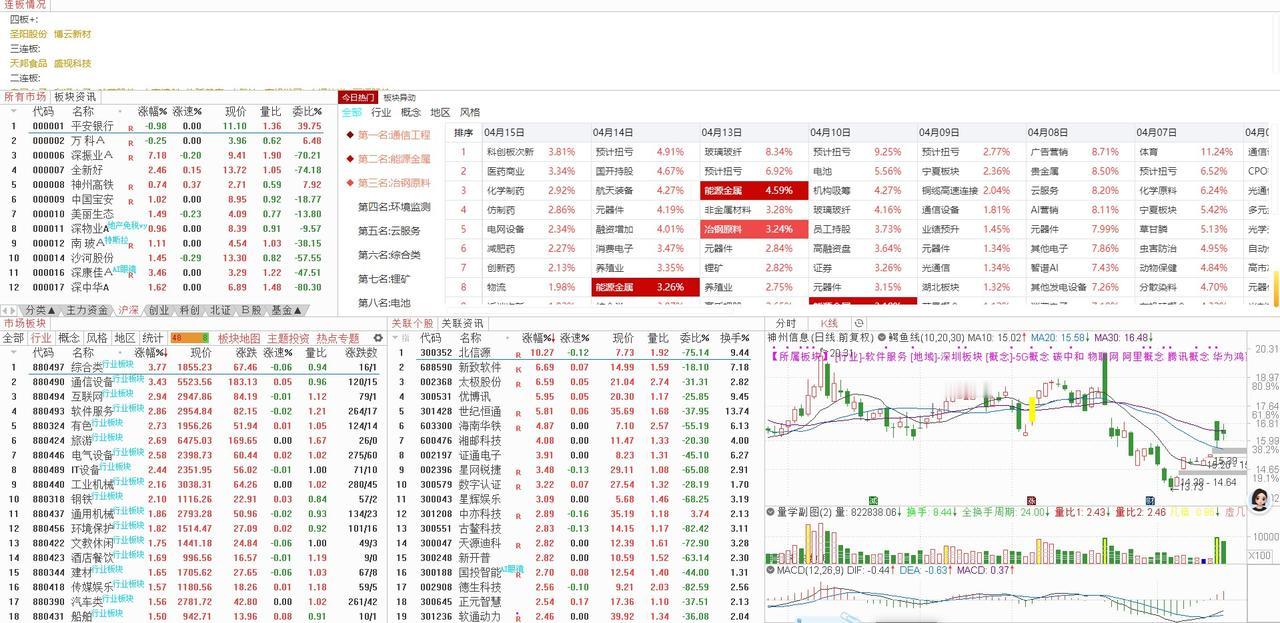Switch to 板块资讯 tab
This screenshot has width=1280, height=623.
tap(75, 97)
